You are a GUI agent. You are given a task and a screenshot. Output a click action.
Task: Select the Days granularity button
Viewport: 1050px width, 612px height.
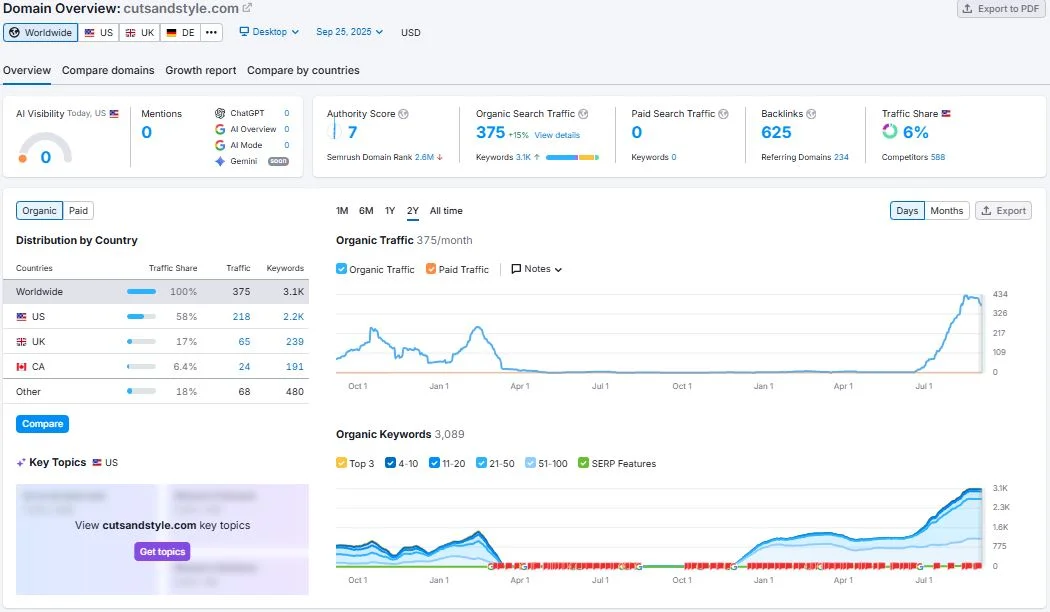click(907, 210)
